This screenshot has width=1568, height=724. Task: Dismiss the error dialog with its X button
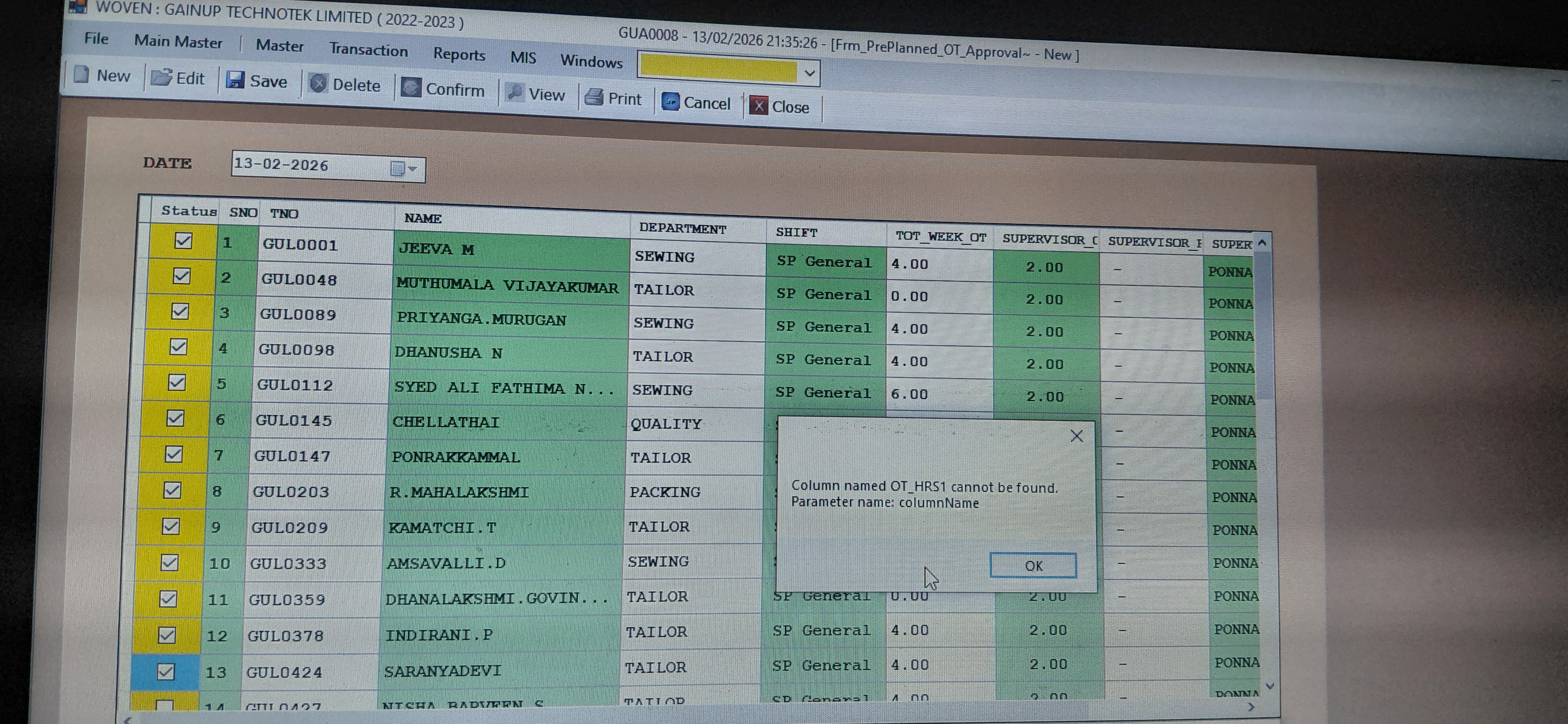click(x=1076, y=436)
